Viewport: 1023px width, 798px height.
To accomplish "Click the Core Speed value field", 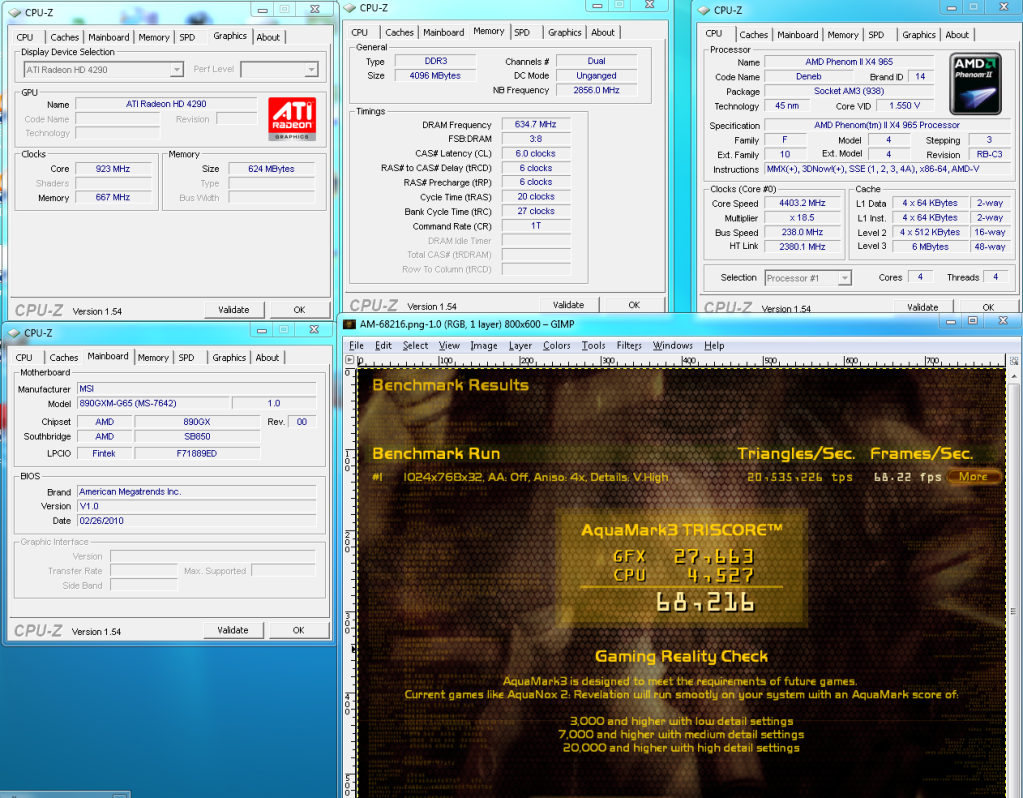I will (x=804, y=203).
